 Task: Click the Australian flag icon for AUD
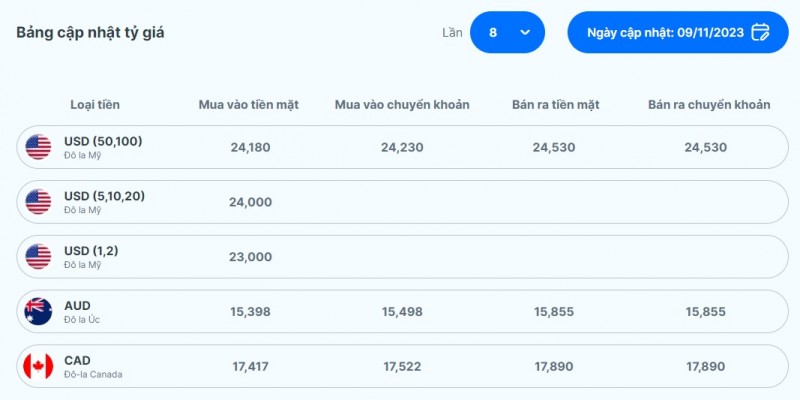38,312
